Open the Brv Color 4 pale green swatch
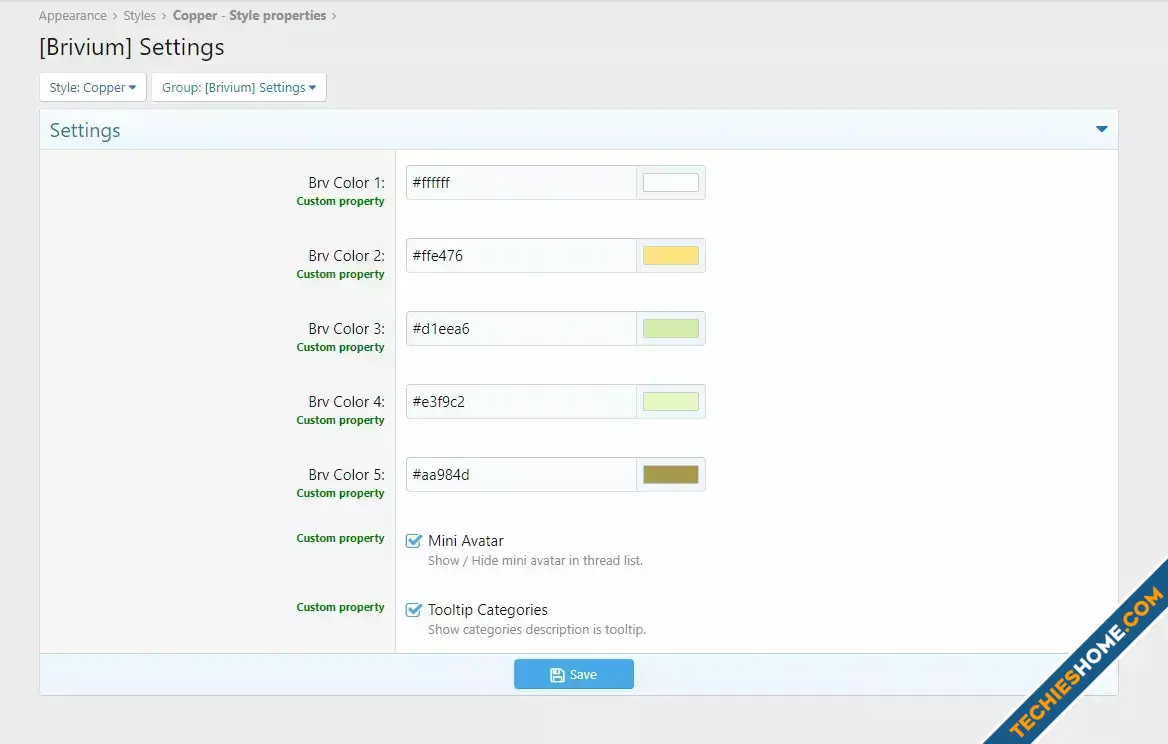Screen dimensions: 1168x744 tap(670, 401)
